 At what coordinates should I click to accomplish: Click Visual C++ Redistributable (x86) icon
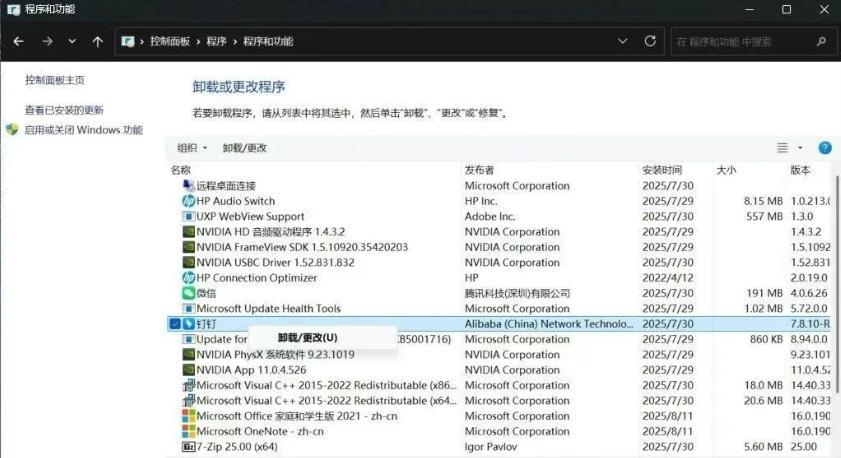188,385
